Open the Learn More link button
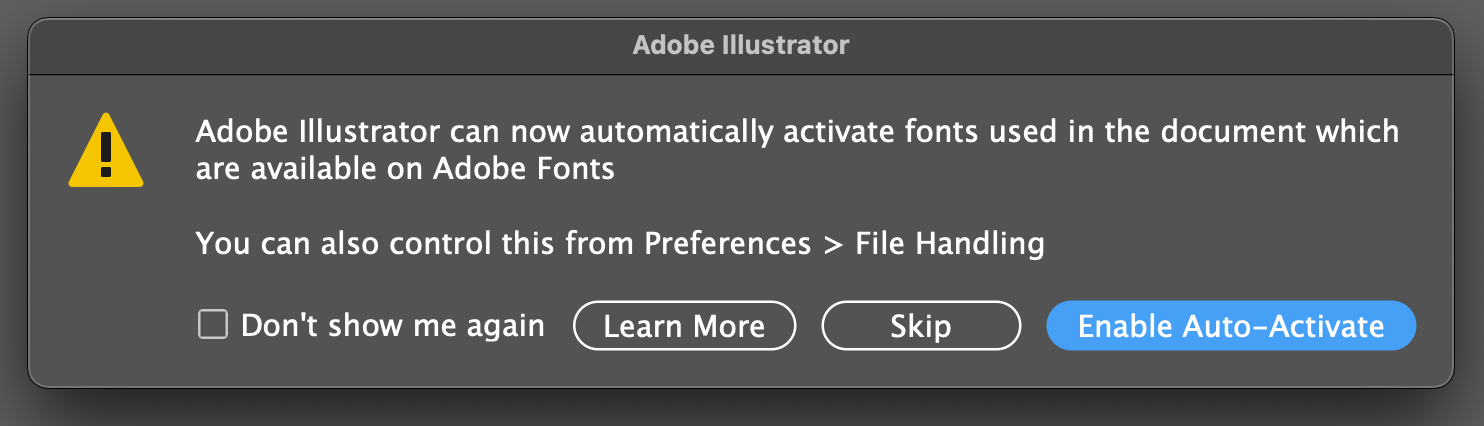1484x426 pixels. pyautogui.click(x=685, y=326)
